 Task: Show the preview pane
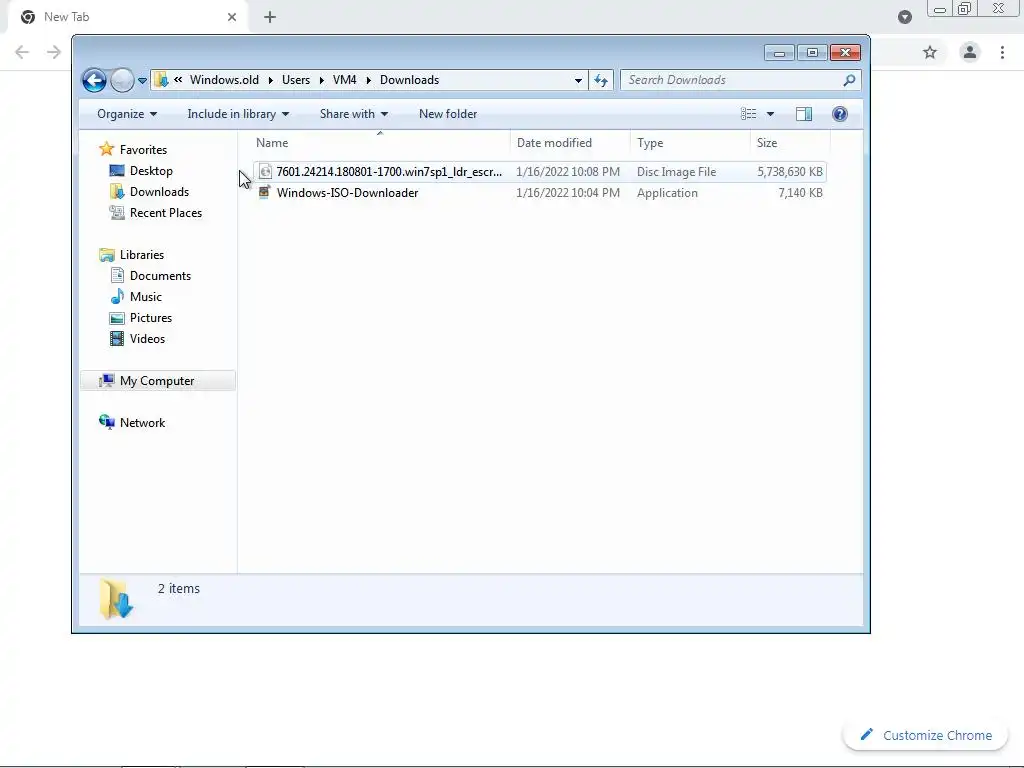pos(804,114)
